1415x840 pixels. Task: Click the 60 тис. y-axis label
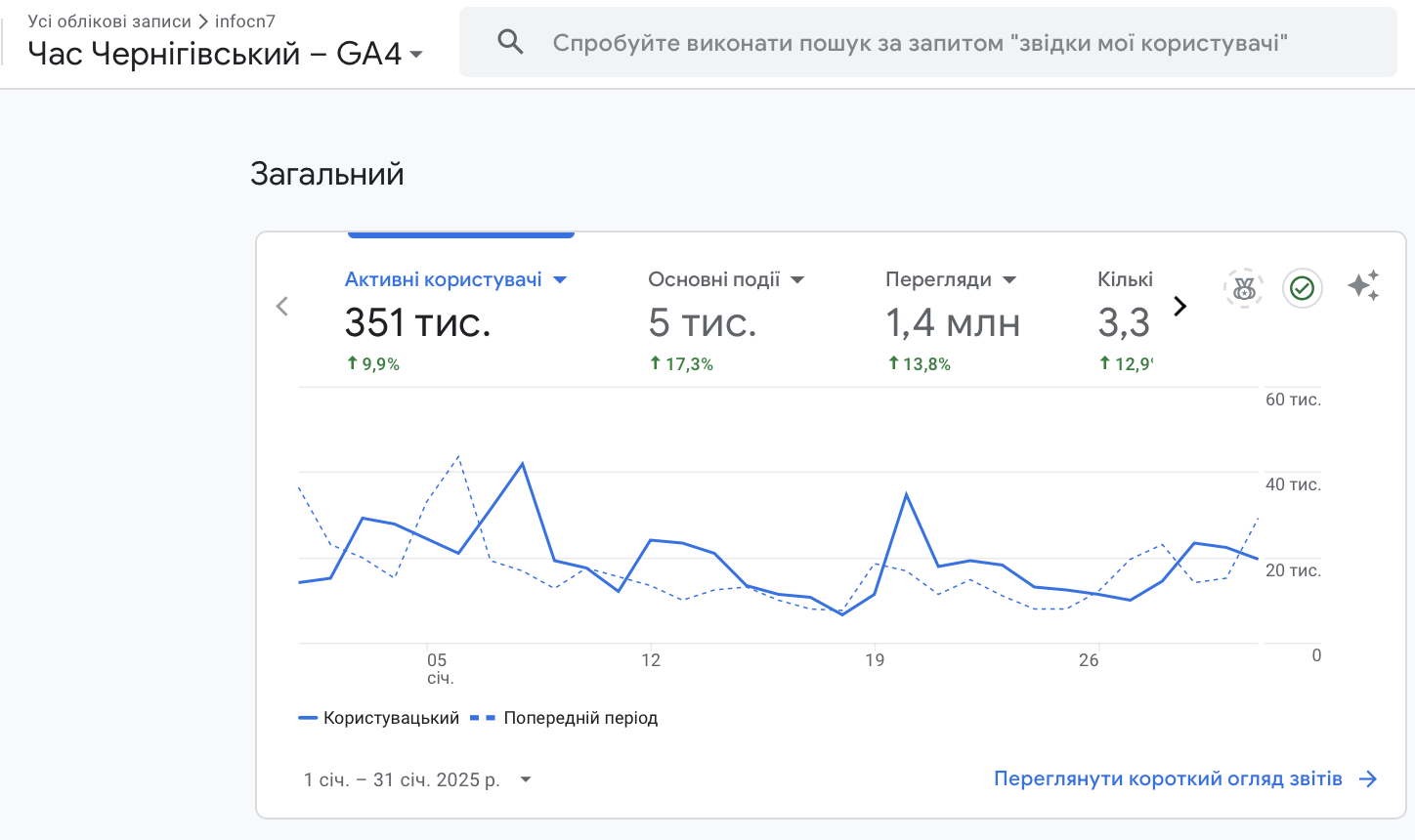tap(1293, 399)
